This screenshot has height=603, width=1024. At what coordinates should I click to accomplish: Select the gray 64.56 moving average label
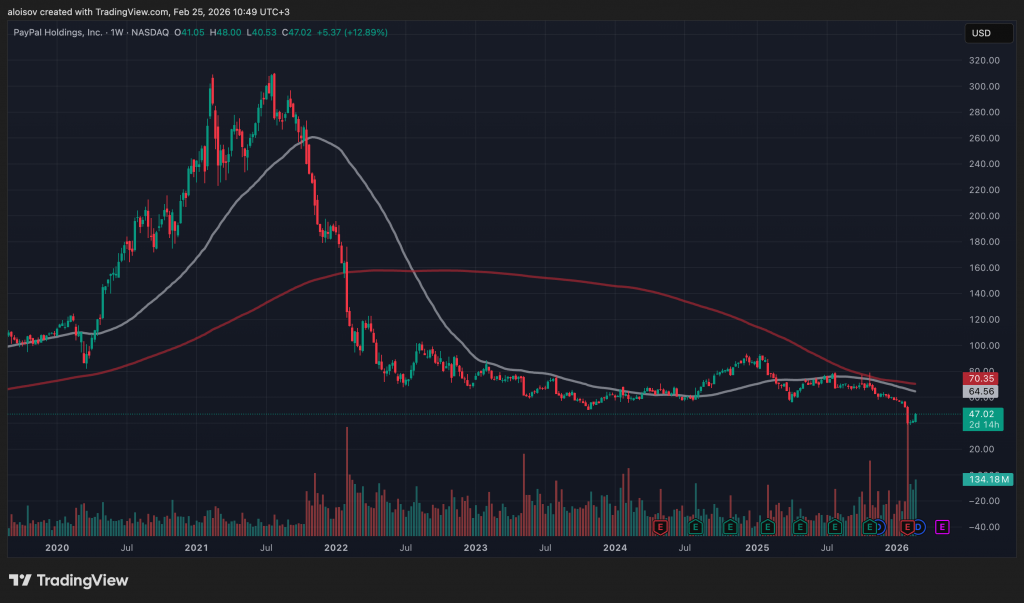pos(981,392)
